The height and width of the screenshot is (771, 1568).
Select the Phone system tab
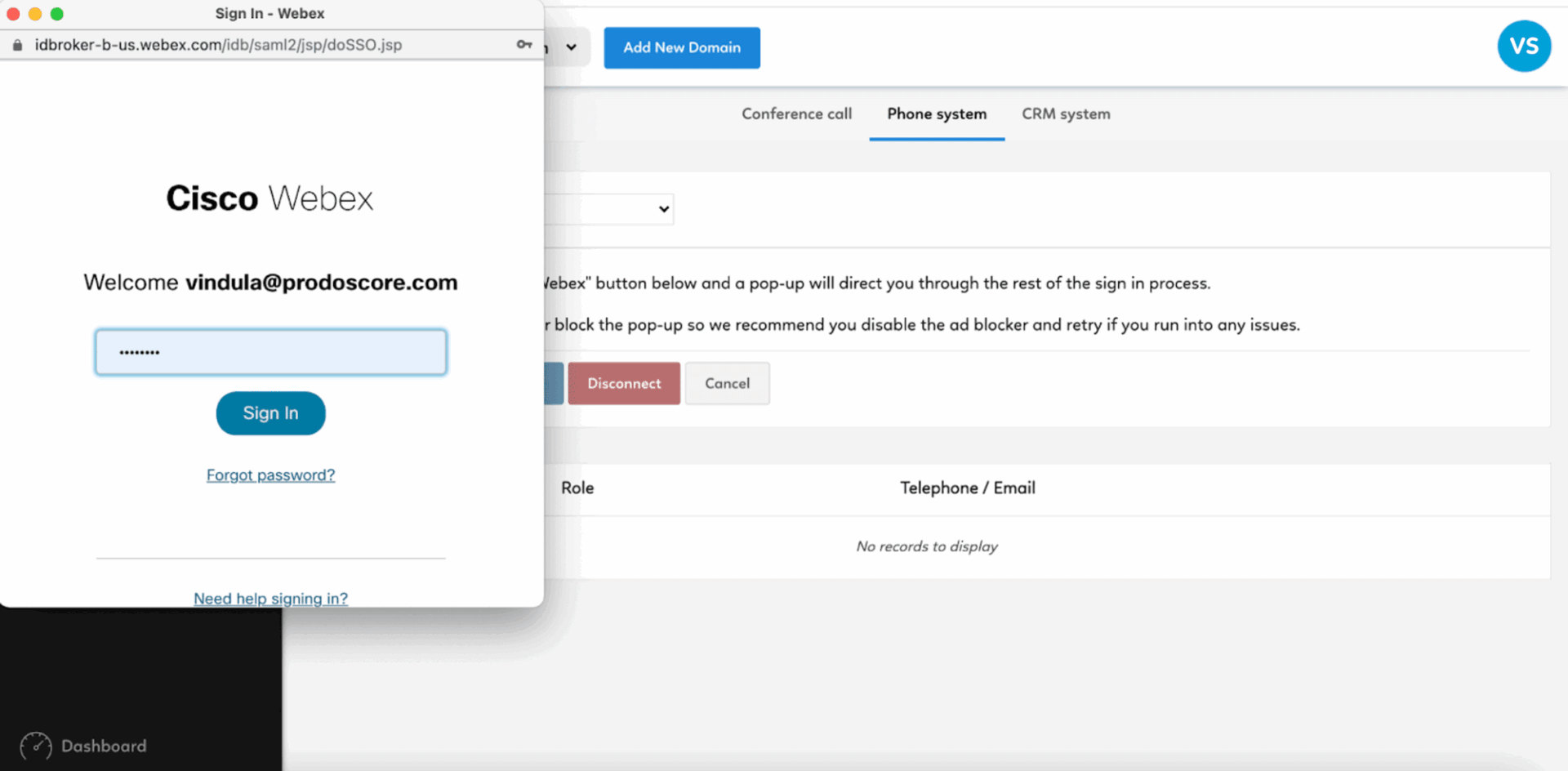pyautogui.click(x=937, y=114)
